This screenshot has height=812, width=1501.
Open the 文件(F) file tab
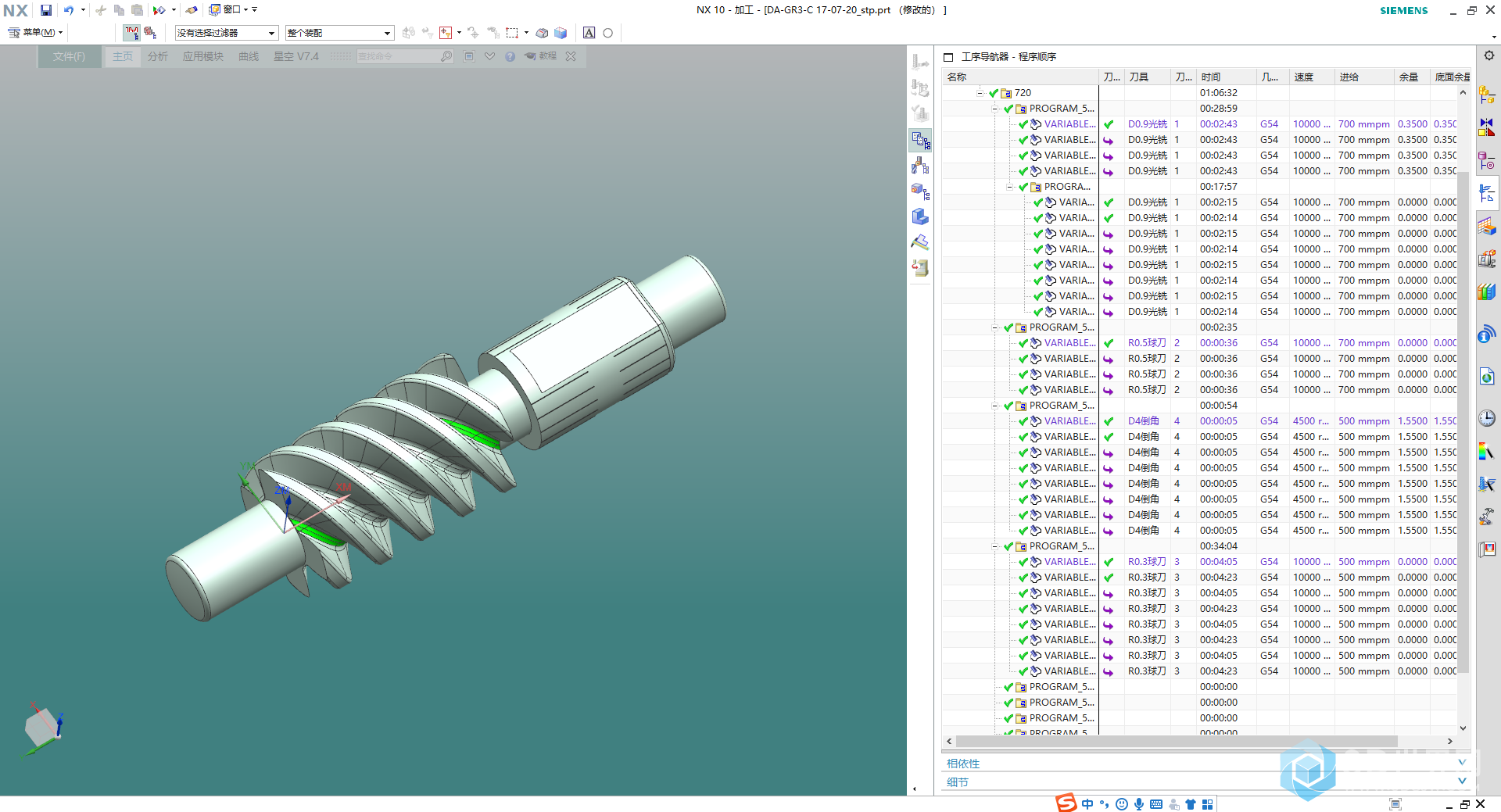[x=69, y=56]
